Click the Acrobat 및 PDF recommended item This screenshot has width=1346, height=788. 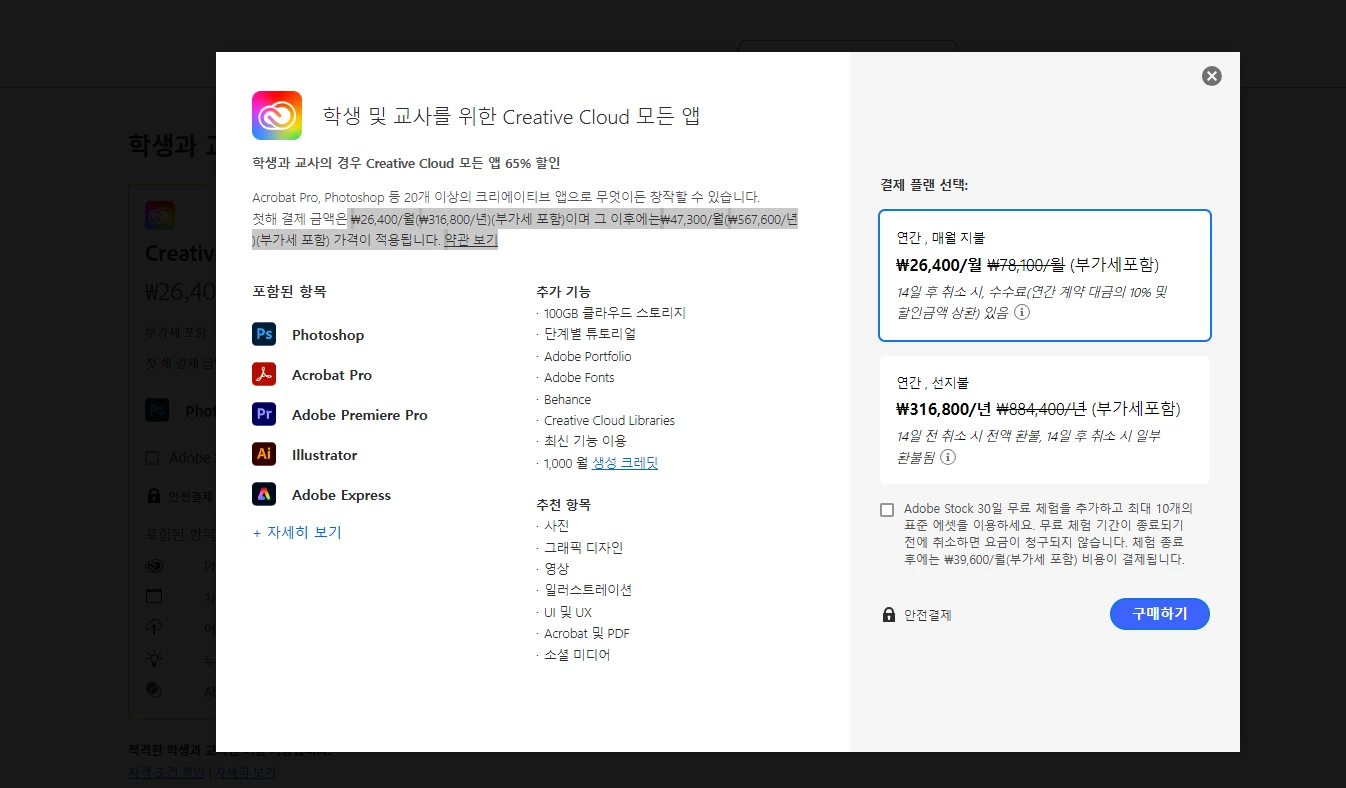tap(587, 633)
